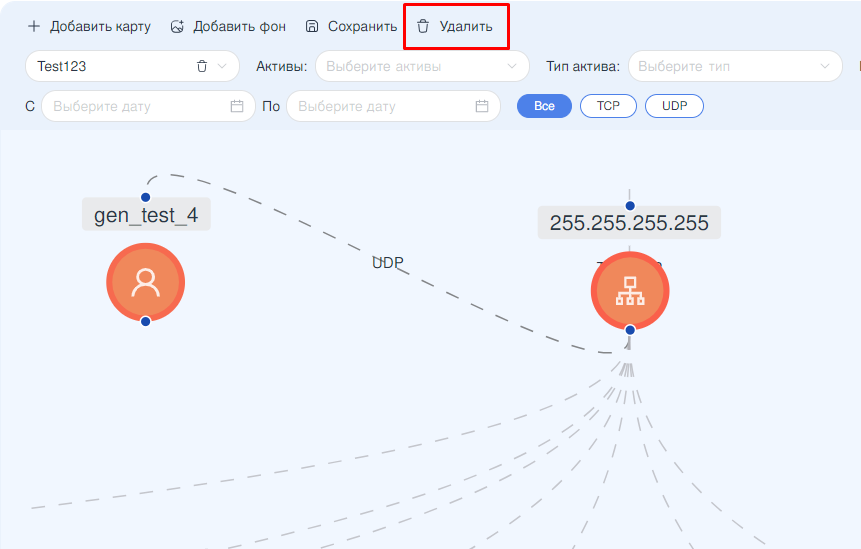
Task: Enable the Все protocol filter
Action: pos(544,106)
